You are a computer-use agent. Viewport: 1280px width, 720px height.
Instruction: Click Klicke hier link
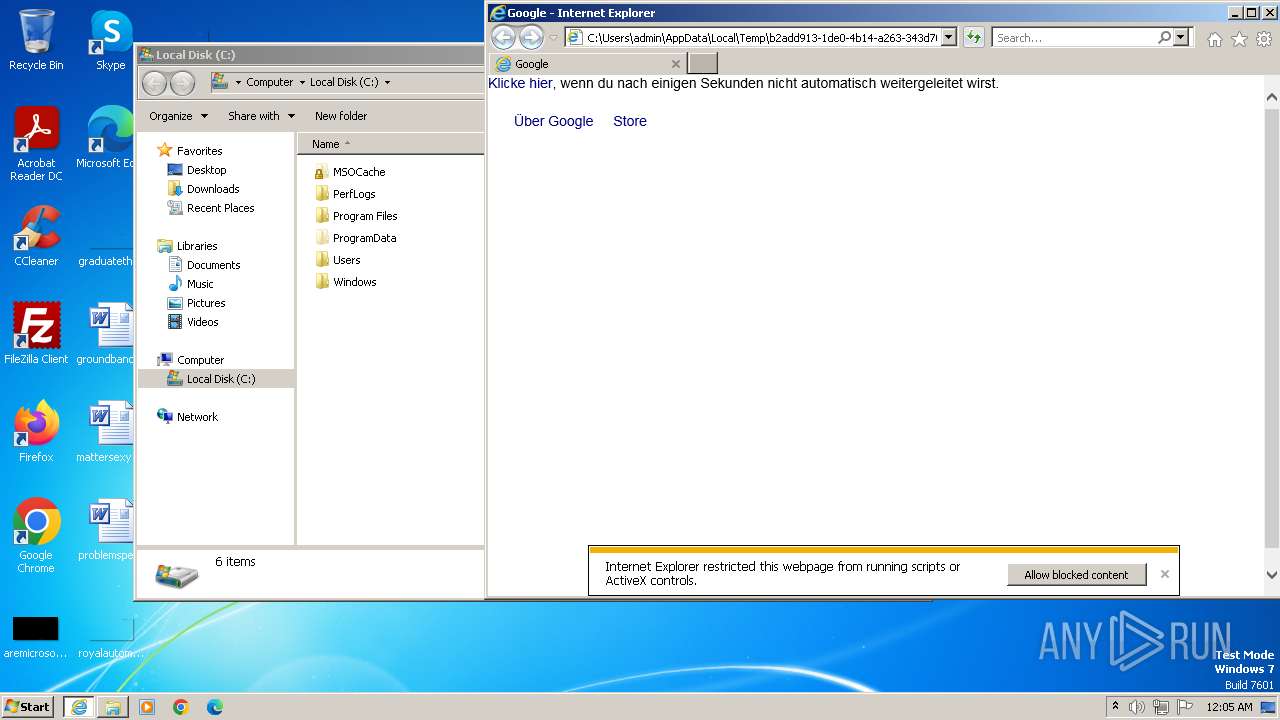point(520,83)
